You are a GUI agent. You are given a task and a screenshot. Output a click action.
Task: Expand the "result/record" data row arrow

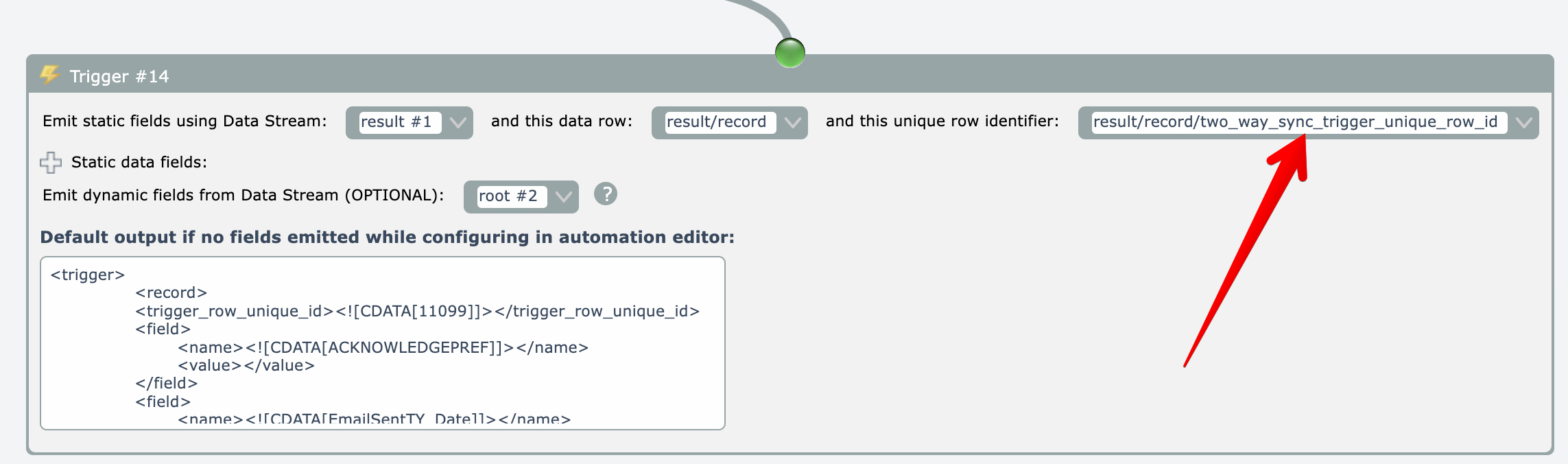click(792, 123)
